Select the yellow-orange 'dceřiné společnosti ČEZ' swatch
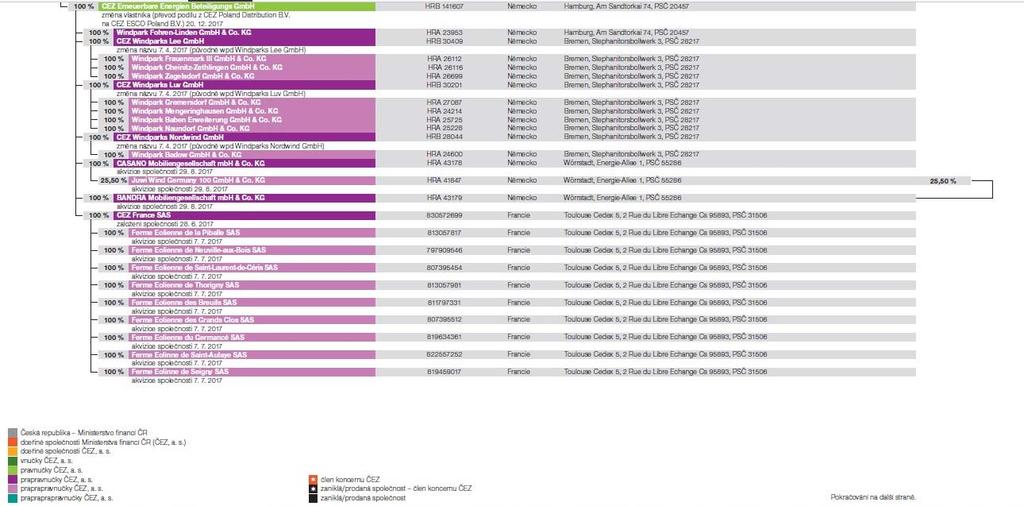 (12, 451)
